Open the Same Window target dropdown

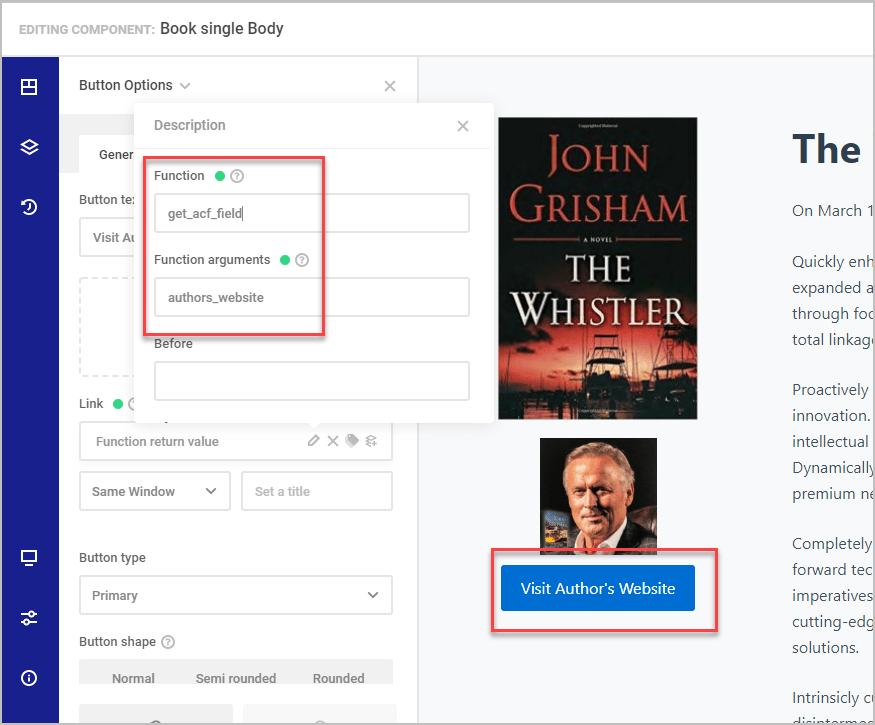click(x=154, y=491)
